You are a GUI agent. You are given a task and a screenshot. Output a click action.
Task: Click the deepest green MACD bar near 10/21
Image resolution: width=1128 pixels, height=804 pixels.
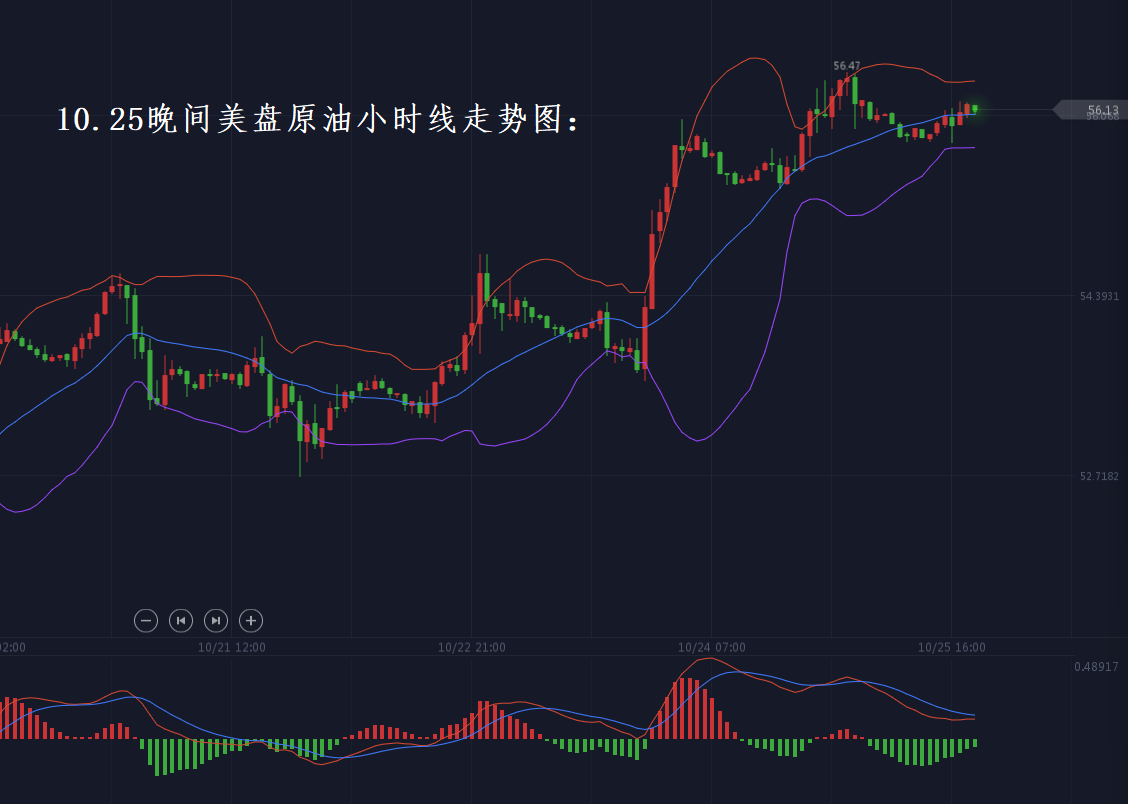[x=156, y=757]
